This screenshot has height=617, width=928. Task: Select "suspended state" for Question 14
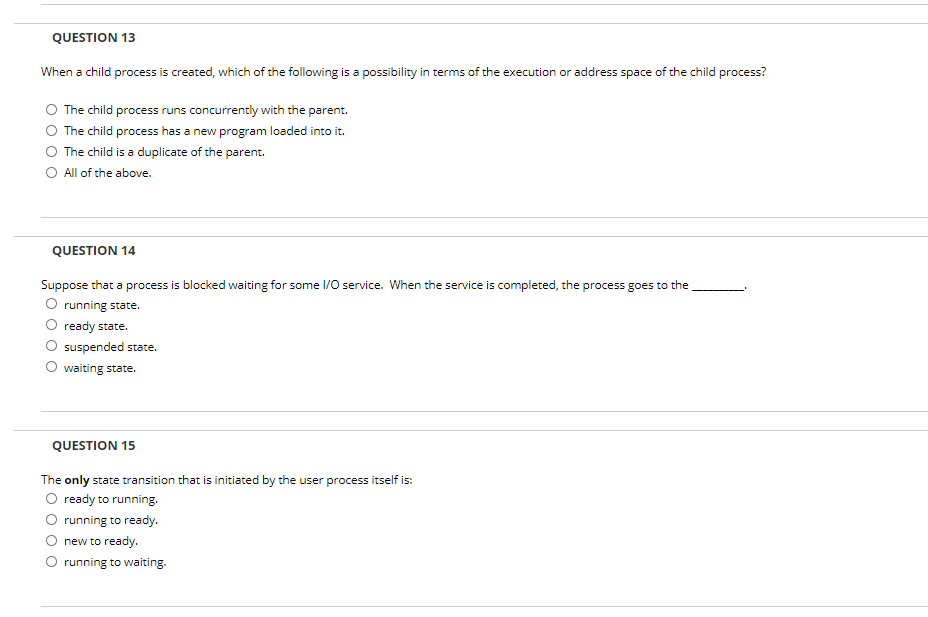pos(50,346)
